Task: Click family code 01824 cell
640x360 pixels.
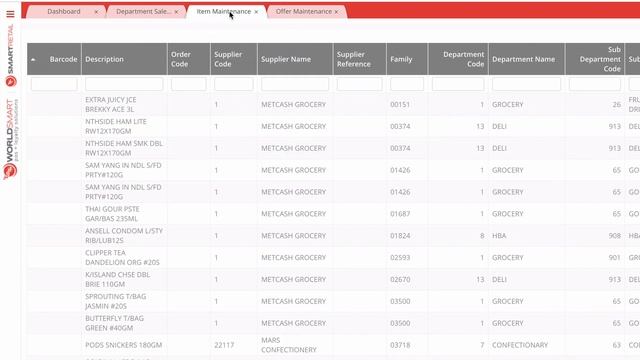Action: [x=400, y=236]
